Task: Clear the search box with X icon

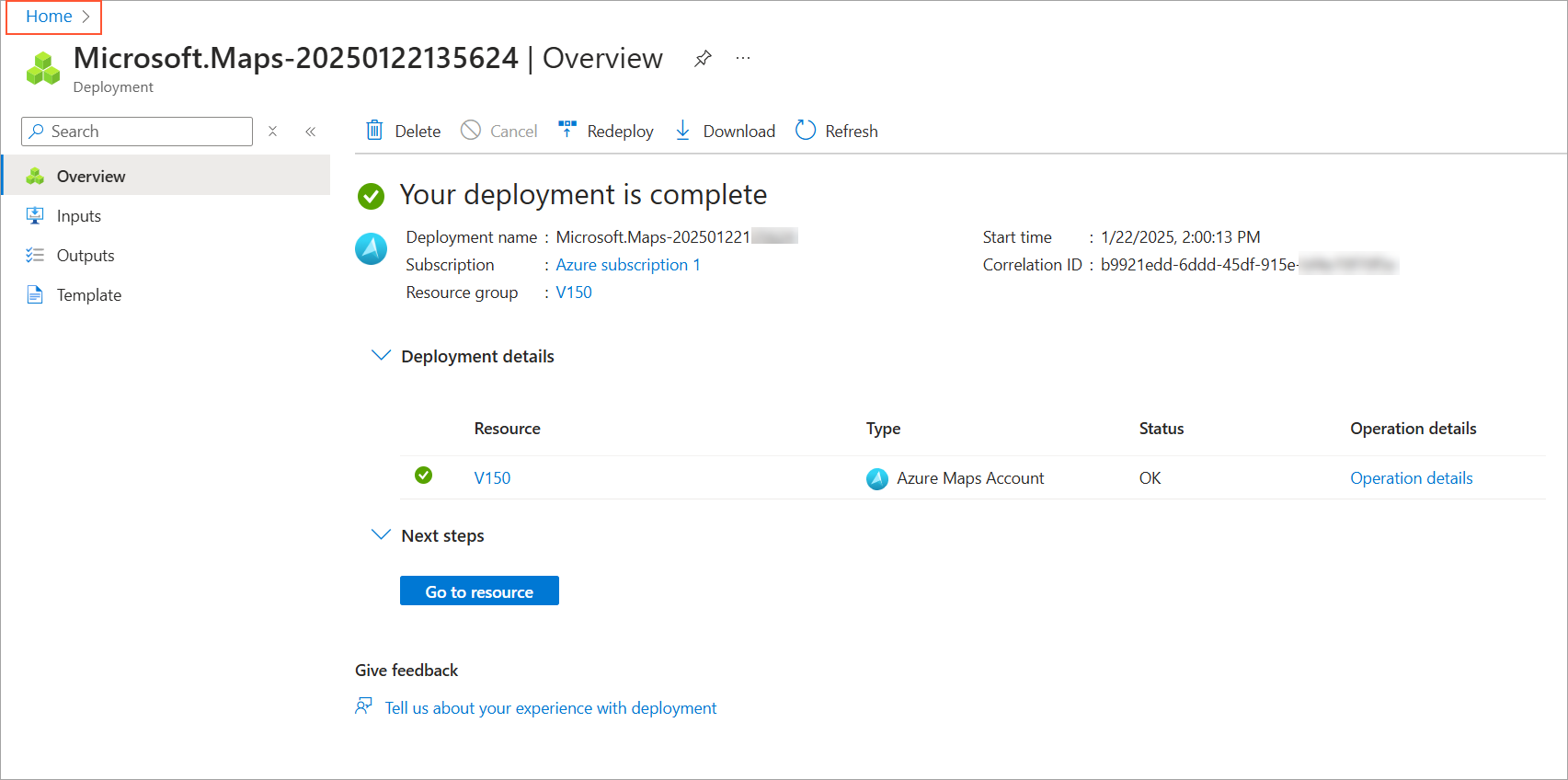Action: click(273, 132)
